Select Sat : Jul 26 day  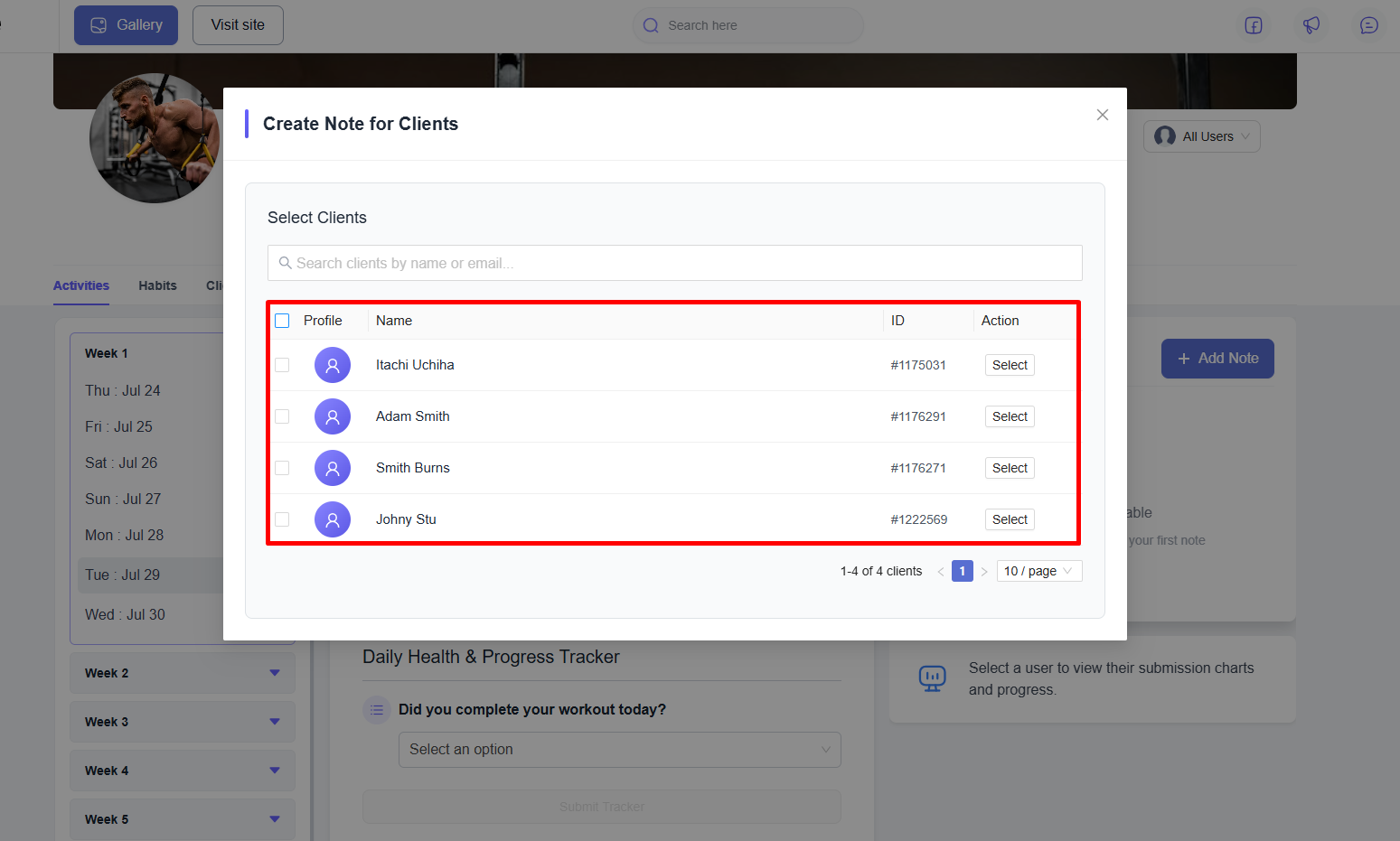(x=121, y=463)
